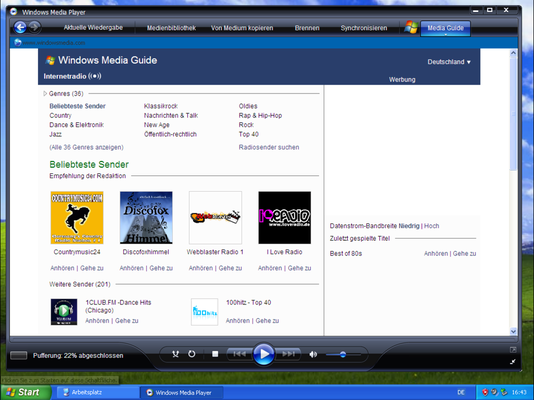Click Gehe zu for Best of 80s
The width and height of the screenshot is (534, 400).
(x=465, y=254)
